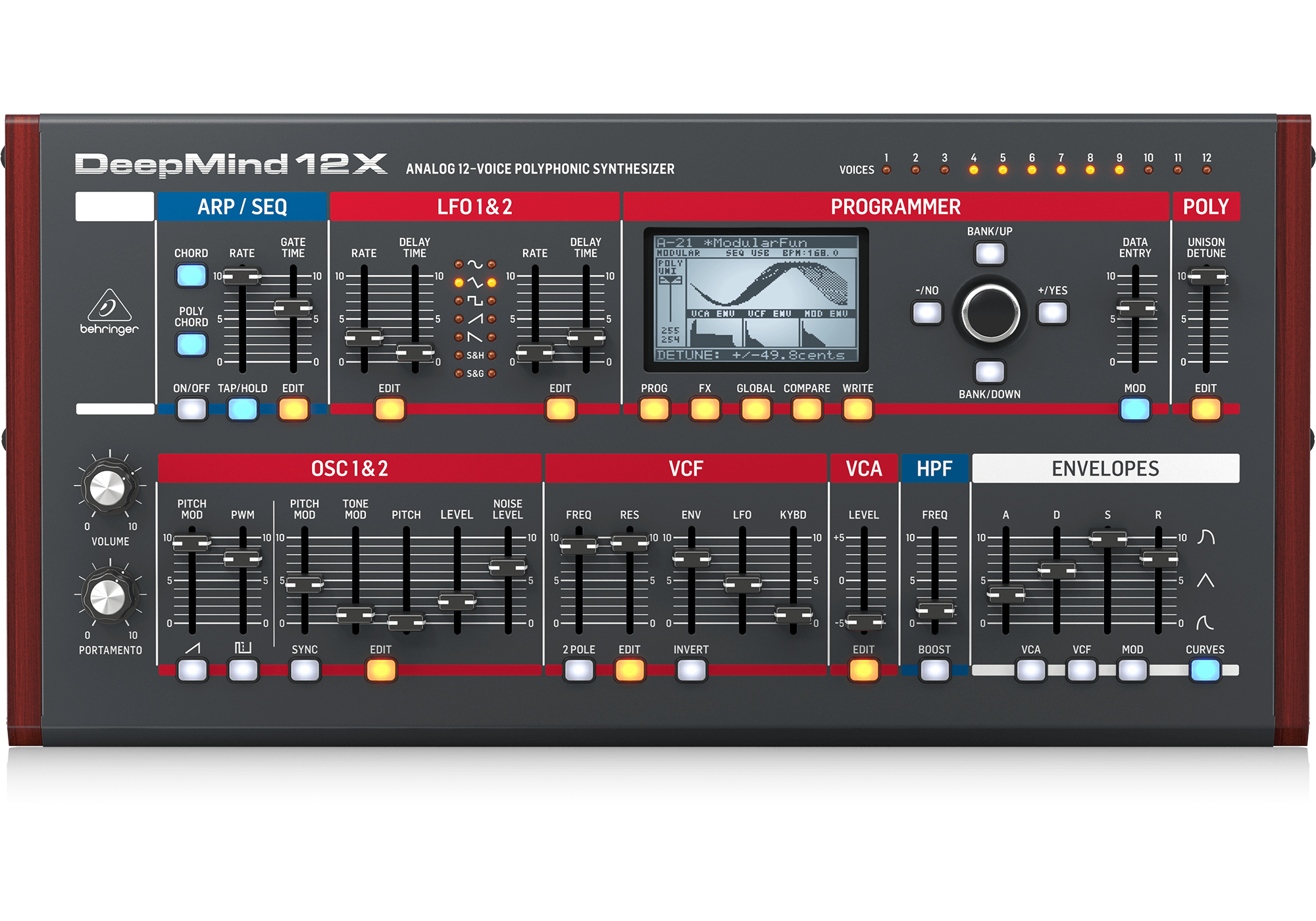Viewport: 1316px width, 921px height.
Task: Toggle OSC 1 square wave button
Action: [243, 670]
